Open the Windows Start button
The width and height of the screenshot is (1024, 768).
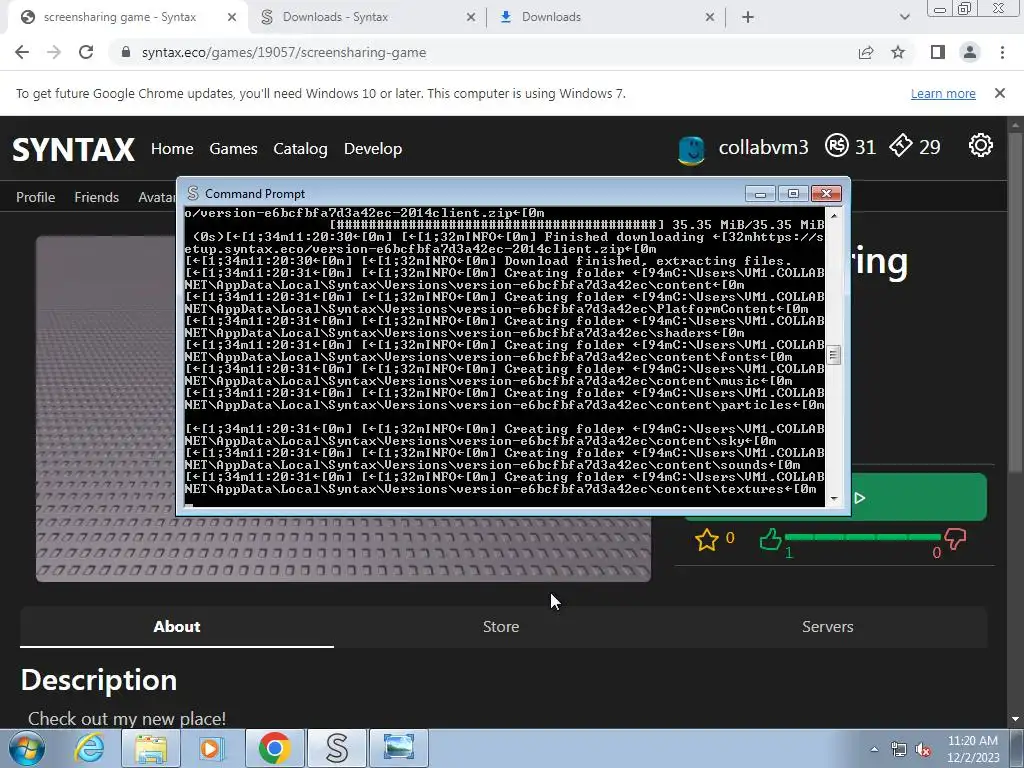[27, 748]
